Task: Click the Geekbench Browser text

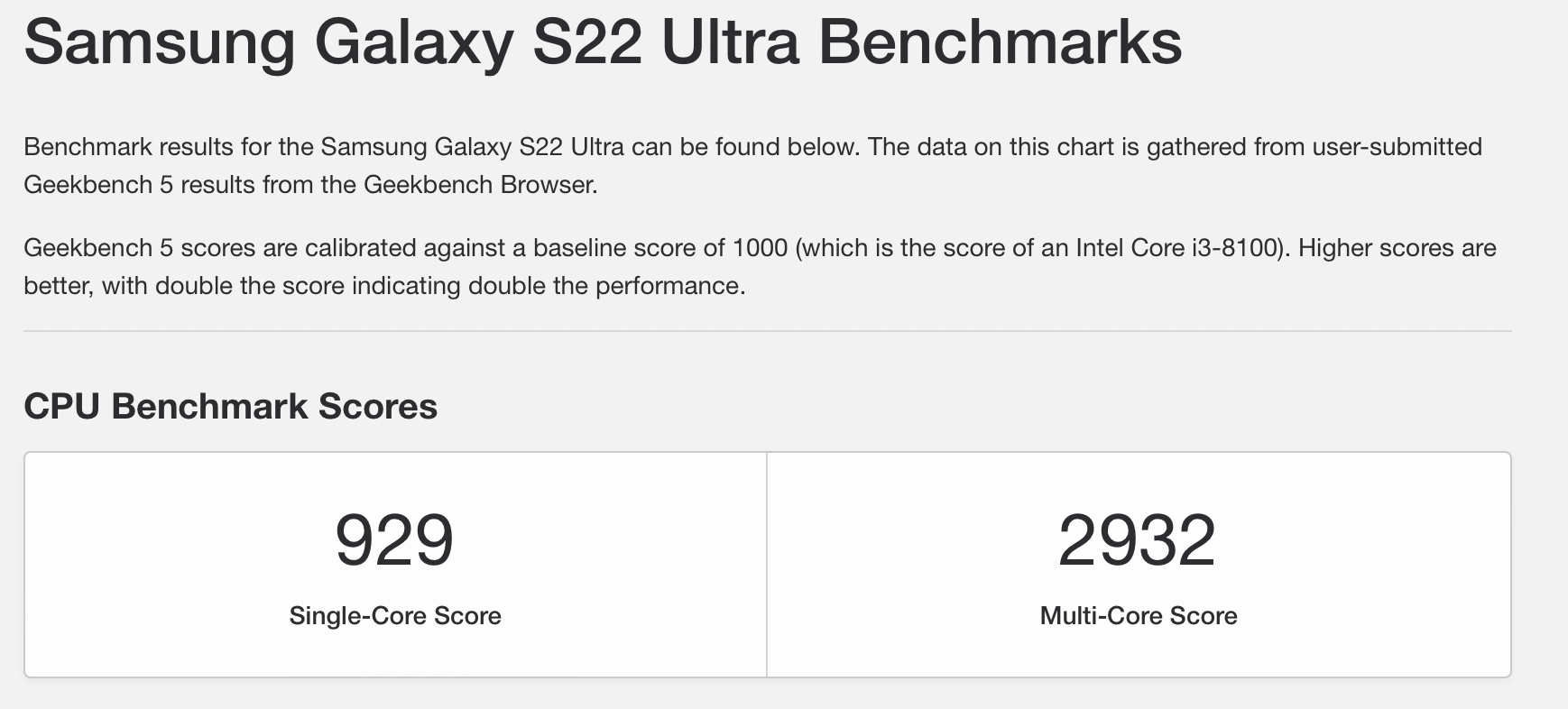Action: tap(479, 185)
